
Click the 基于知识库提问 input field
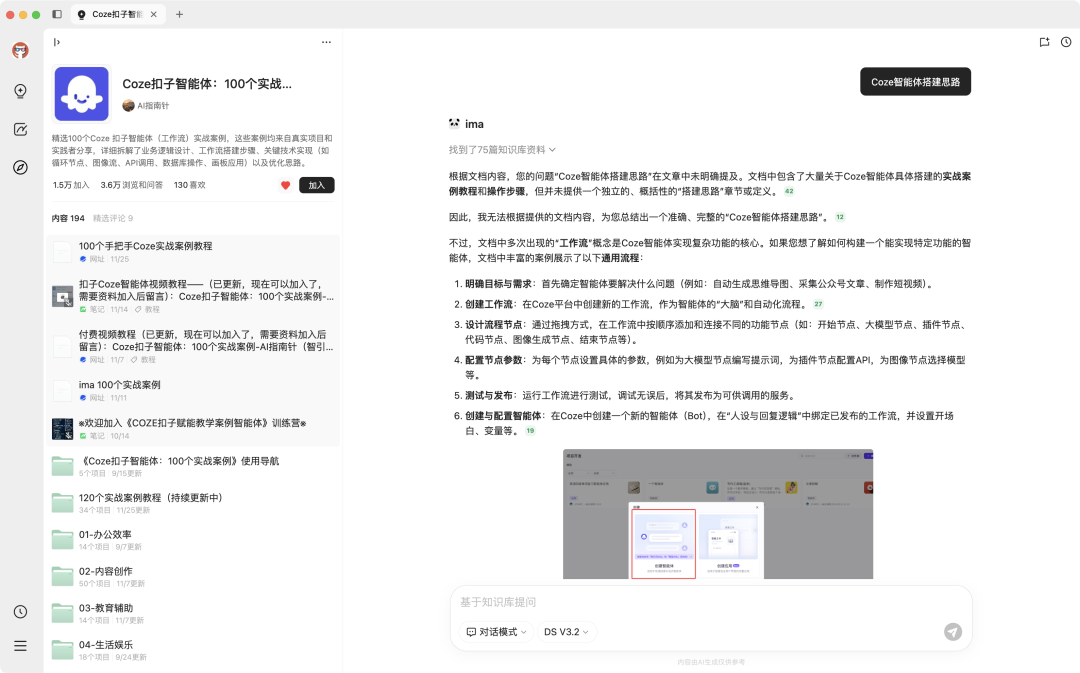coord(711,602)
